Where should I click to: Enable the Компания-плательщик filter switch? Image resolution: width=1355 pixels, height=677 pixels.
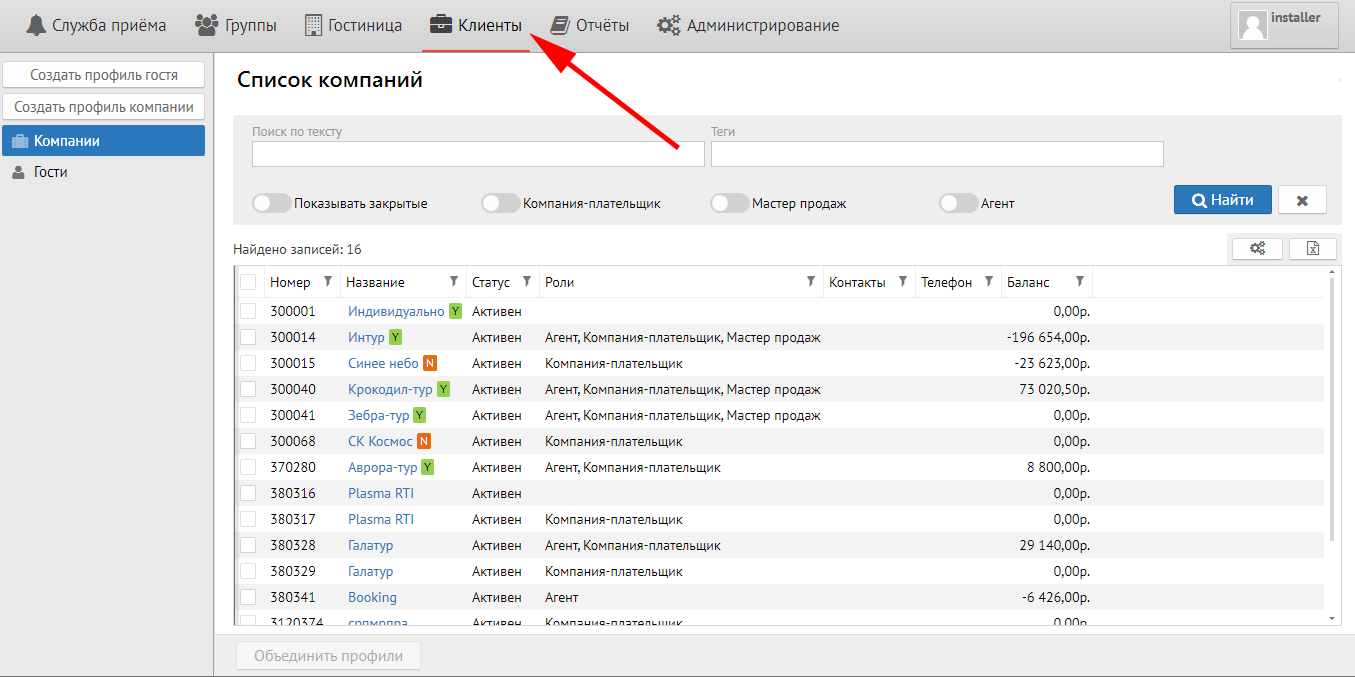[500, 203]
